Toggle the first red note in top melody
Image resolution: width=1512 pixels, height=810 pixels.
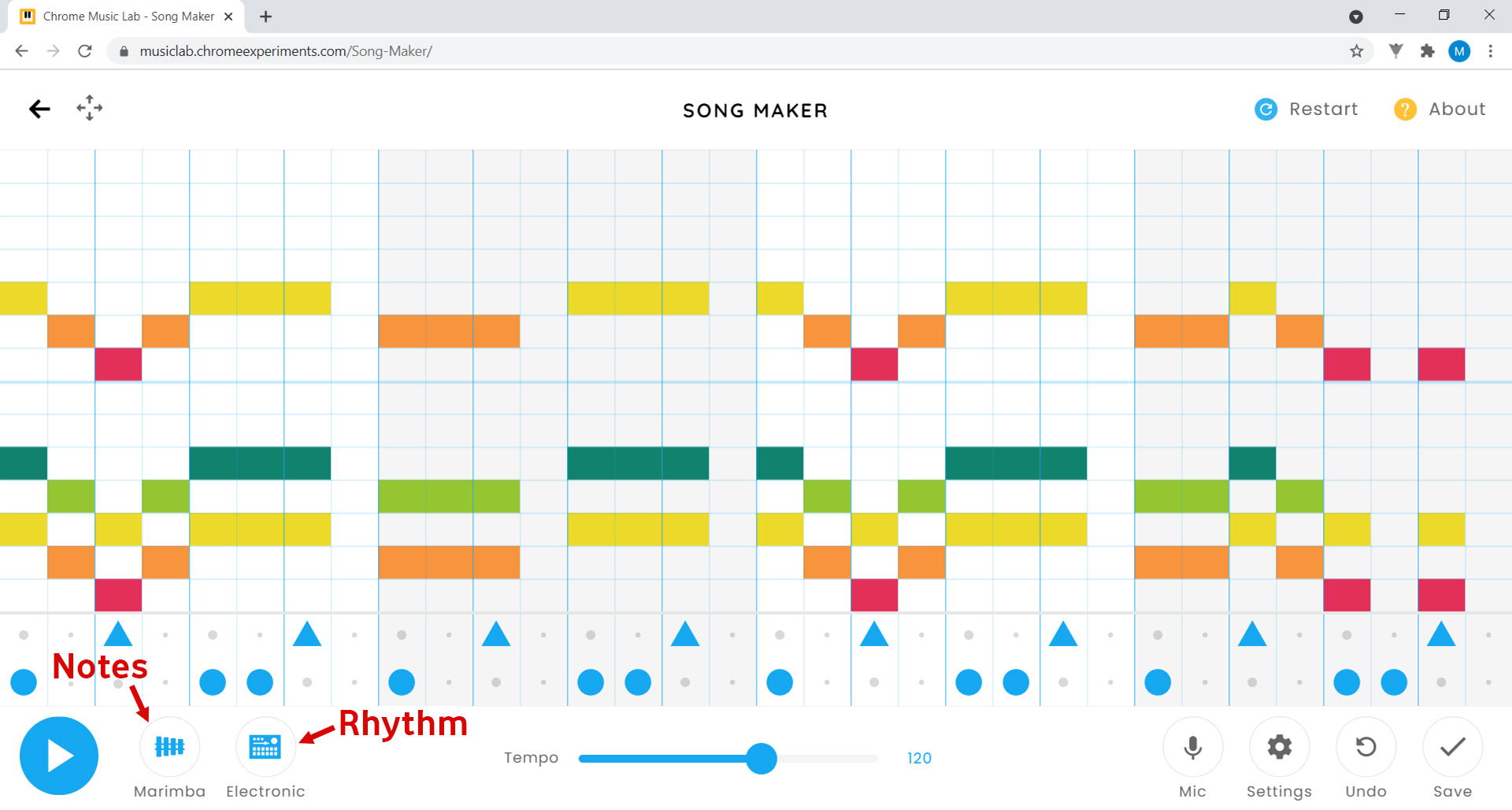click(x=118, y=364)
